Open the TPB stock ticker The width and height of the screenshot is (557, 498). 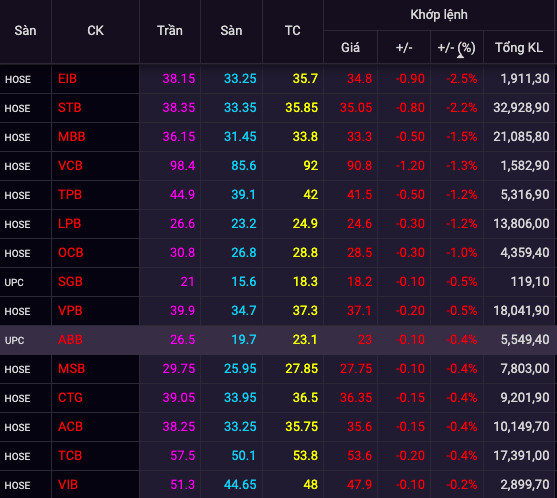(70, 195)
